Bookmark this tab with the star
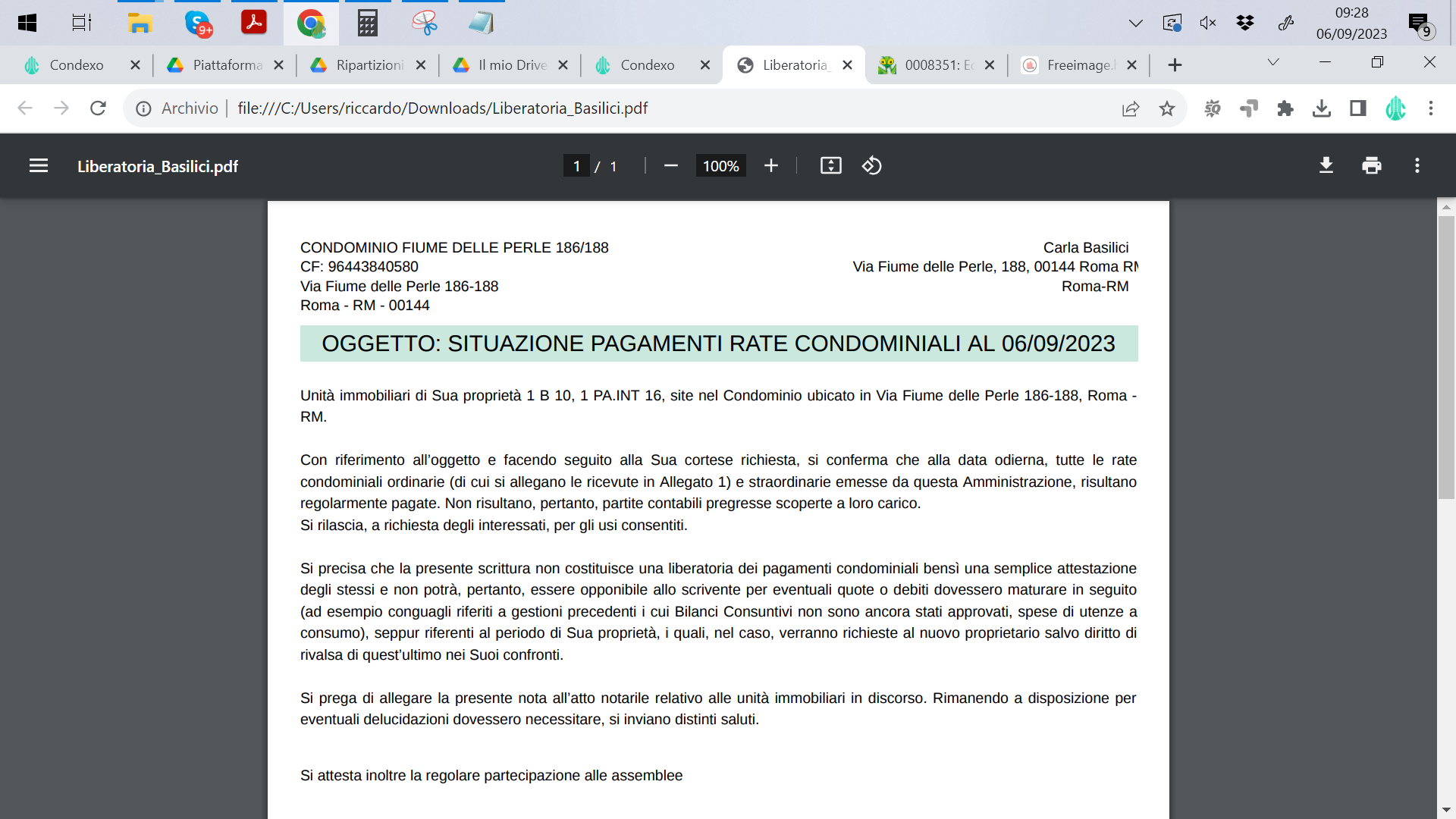The image size is (1456, 819). pos(1167,108)
